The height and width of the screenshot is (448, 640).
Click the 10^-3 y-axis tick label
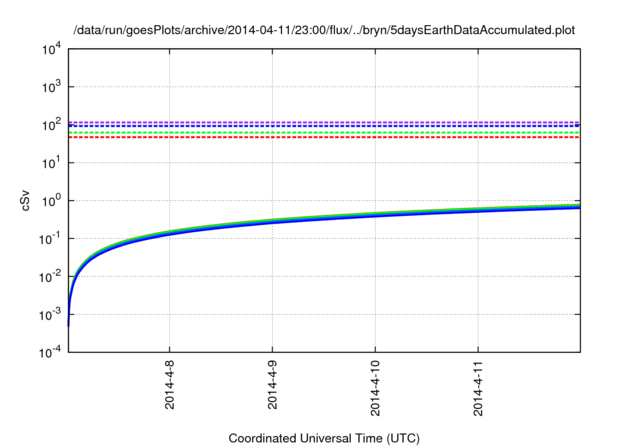[x=51, y=315]
